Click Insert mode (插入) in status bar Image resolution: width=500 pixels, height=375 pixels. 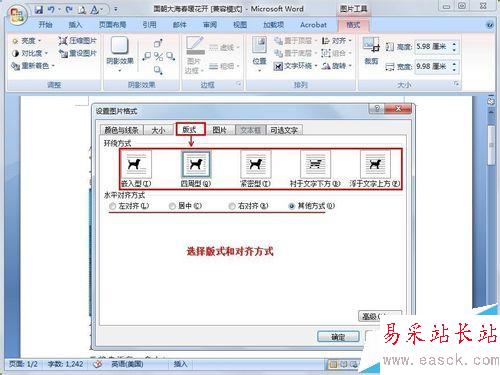coord(180,364)
